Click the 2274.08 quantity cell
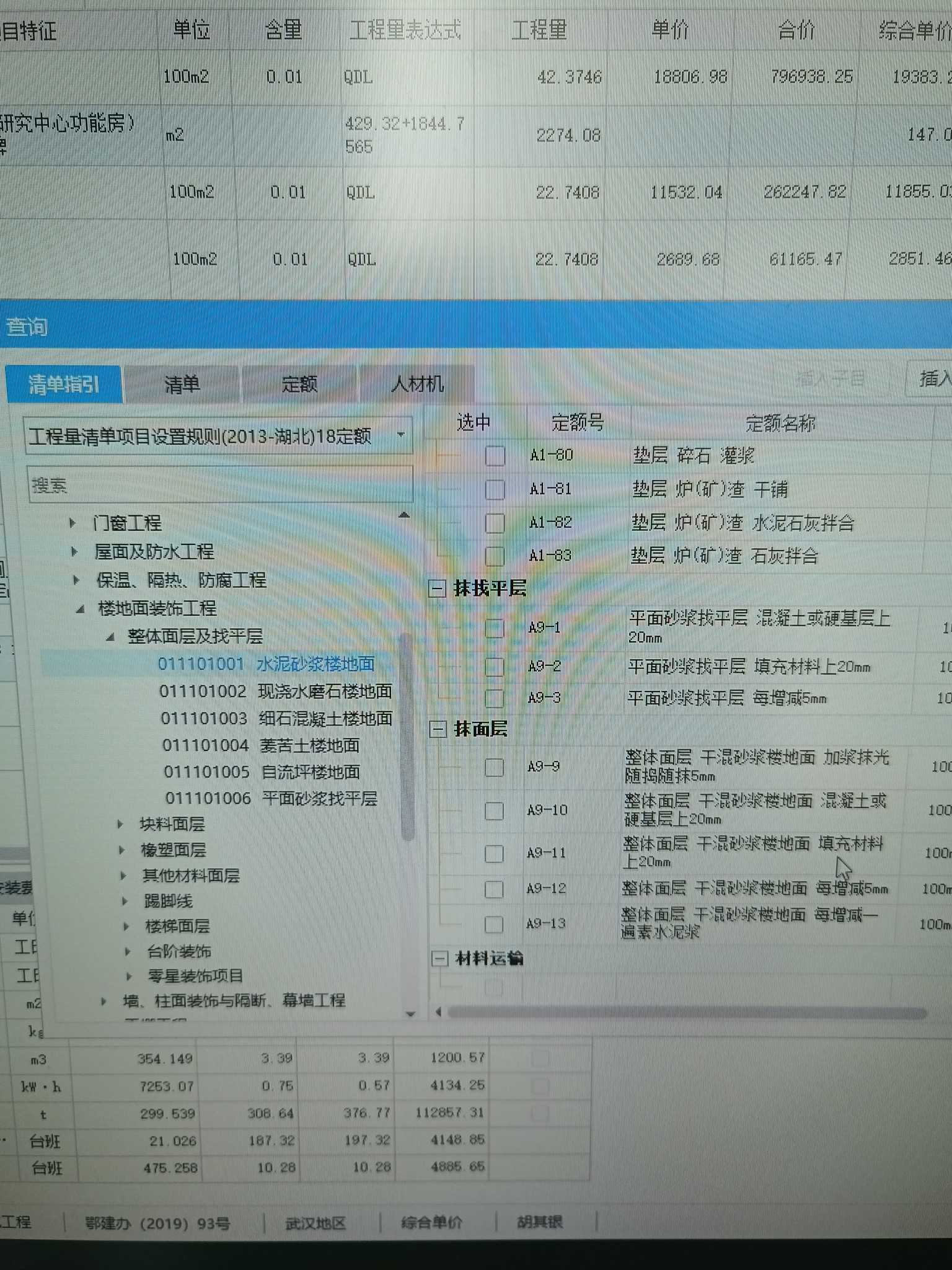 (568, 135)
